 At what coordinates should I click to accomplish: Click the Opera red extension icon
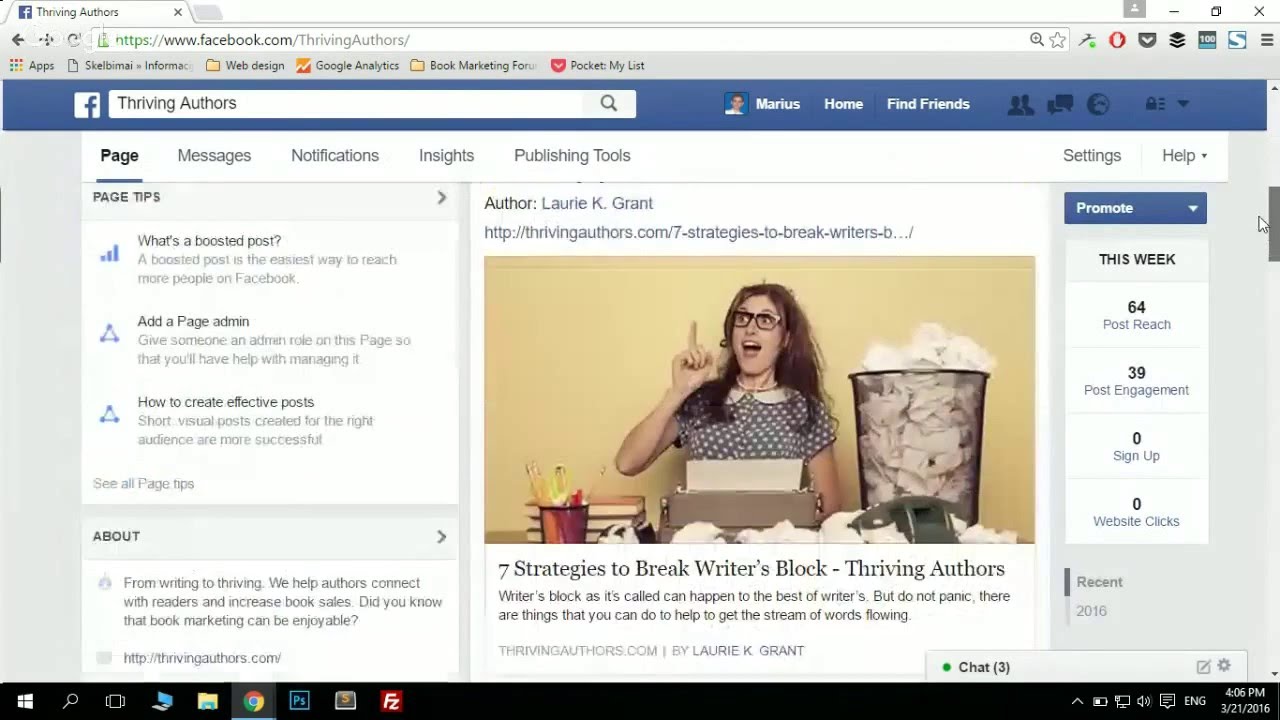pyautogui.click(x=1117, y=40)
